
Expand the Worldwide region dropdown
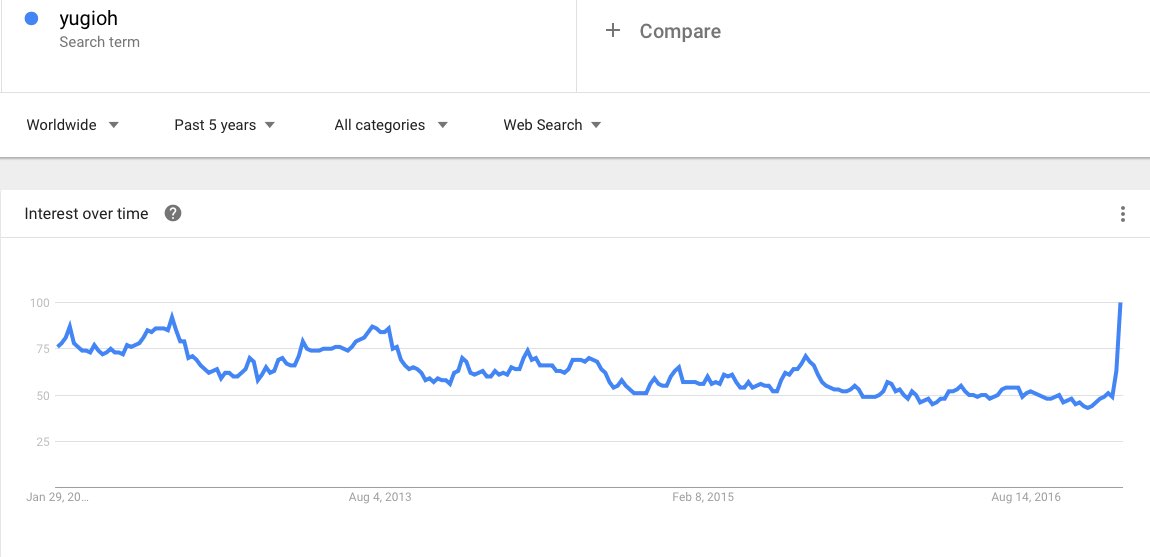point(73,125)
